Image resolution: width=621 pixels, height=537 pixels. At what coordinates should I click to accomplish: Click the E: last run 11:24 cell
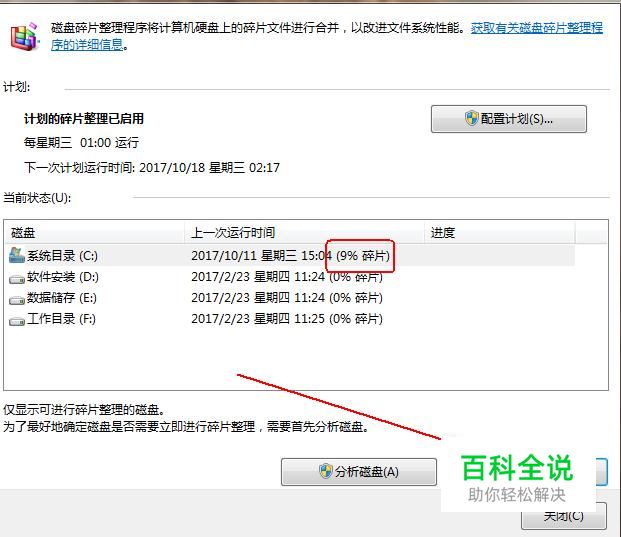coord(287,298)
